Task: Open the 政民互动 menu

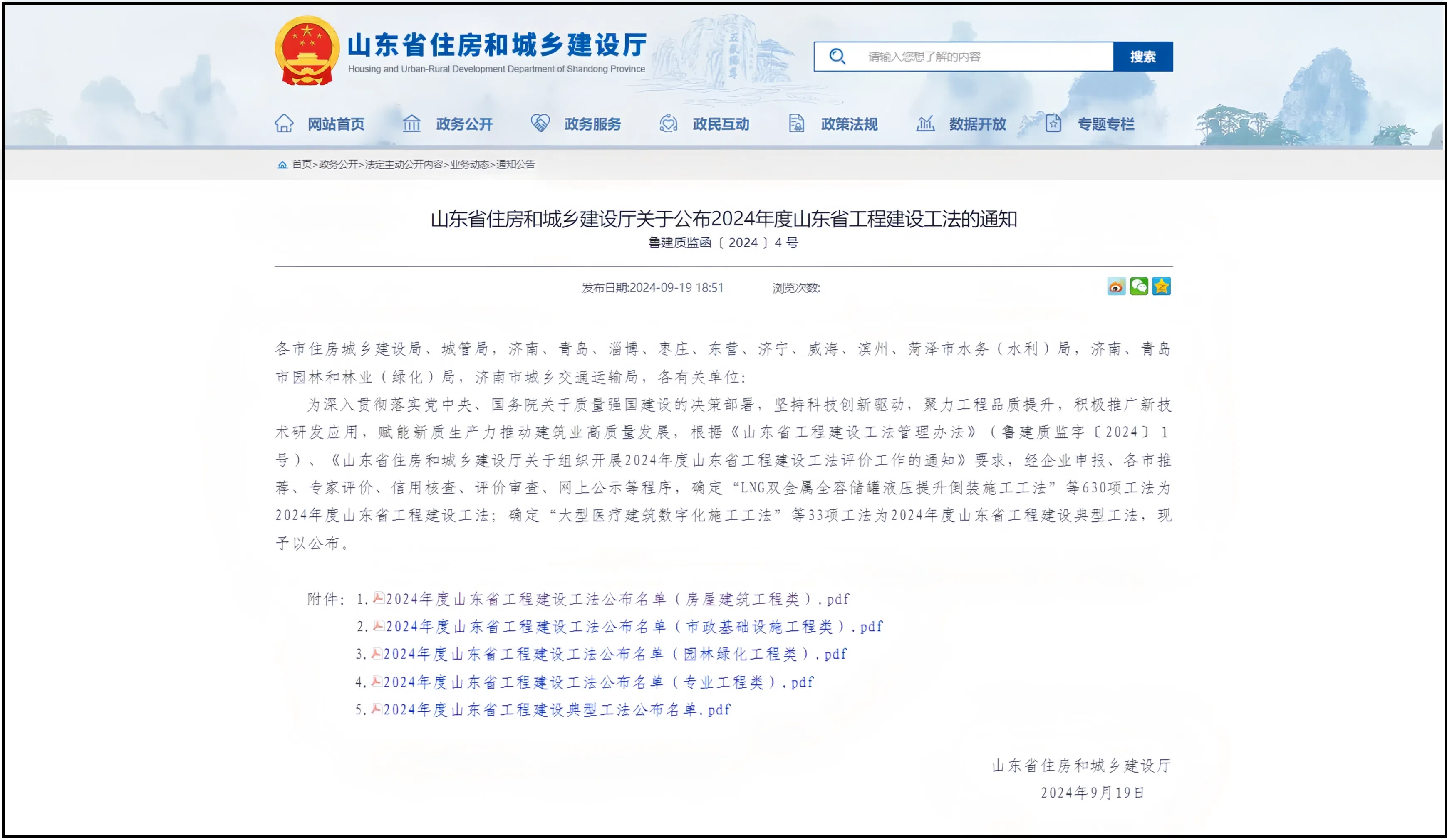Action: (721, 124)
